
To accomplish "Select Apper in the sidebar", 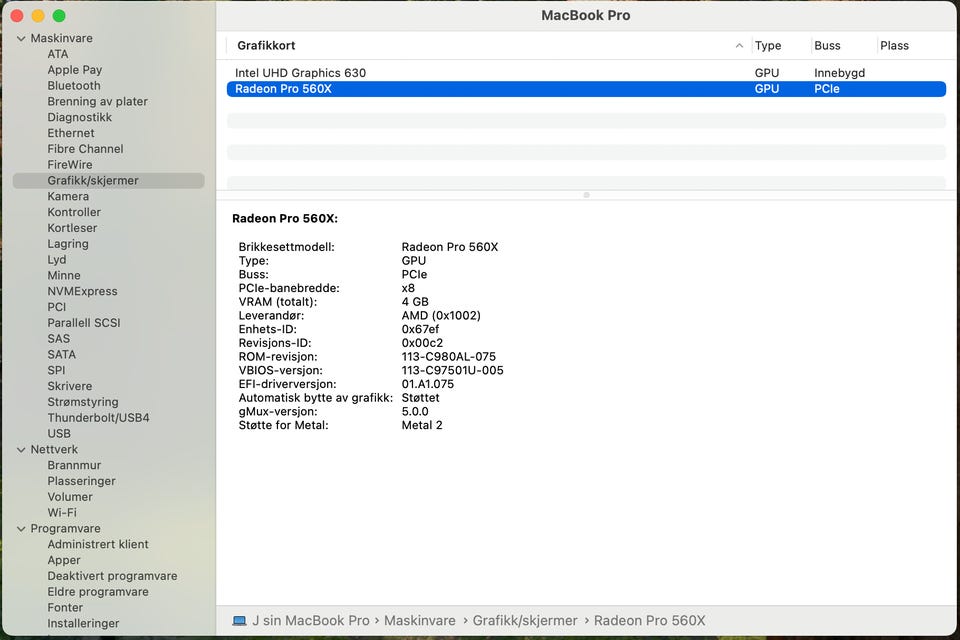I will [x=64, y=560].
